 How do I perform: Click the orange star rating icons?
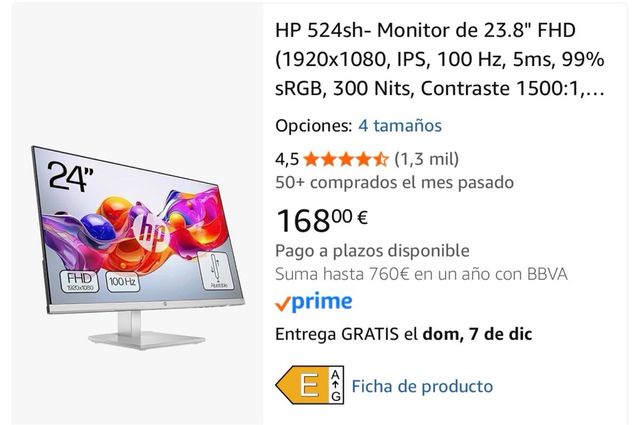[x=346, y=159]
